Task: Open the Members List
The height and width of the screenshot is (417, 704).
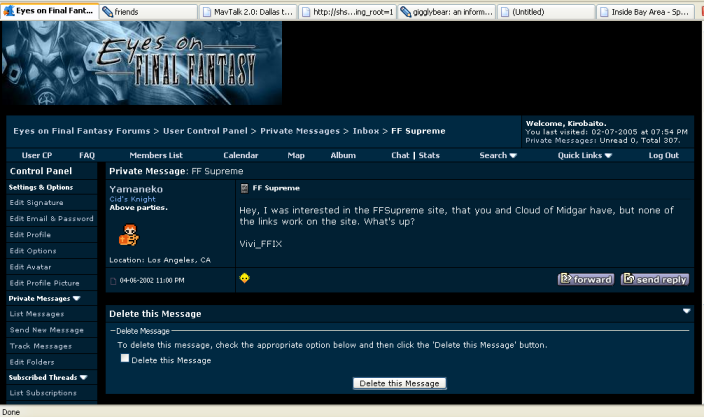Action: click(x=156, y=155)
